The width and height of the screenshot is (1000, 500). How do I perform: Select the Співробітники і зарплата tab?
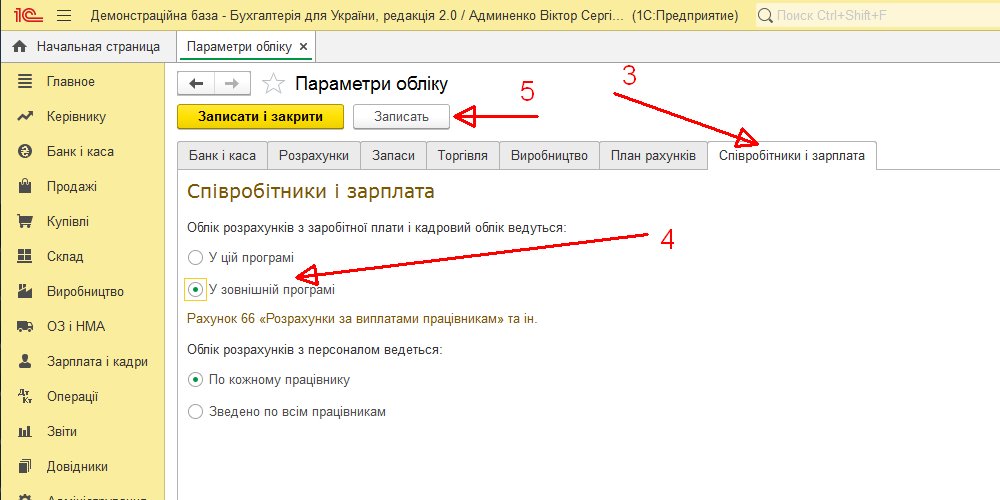[791, 156]
